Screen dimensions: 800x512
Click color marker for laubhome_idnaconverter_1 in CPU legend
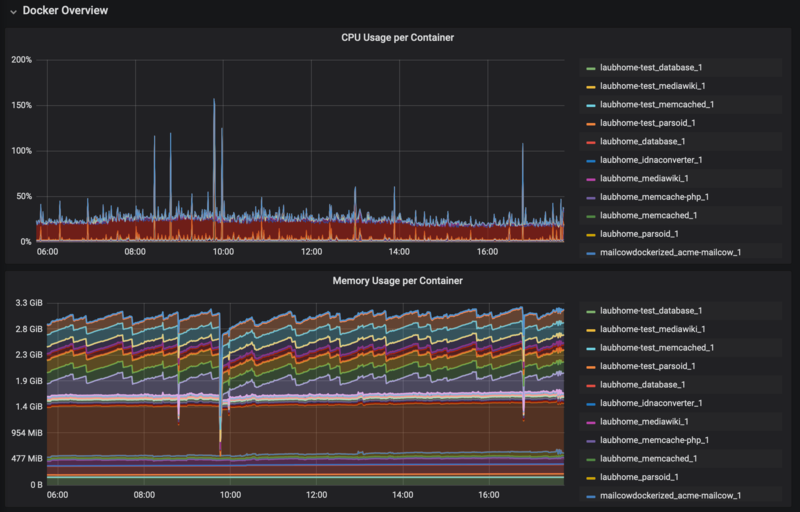pyautogui.click(x=590, y=160)
